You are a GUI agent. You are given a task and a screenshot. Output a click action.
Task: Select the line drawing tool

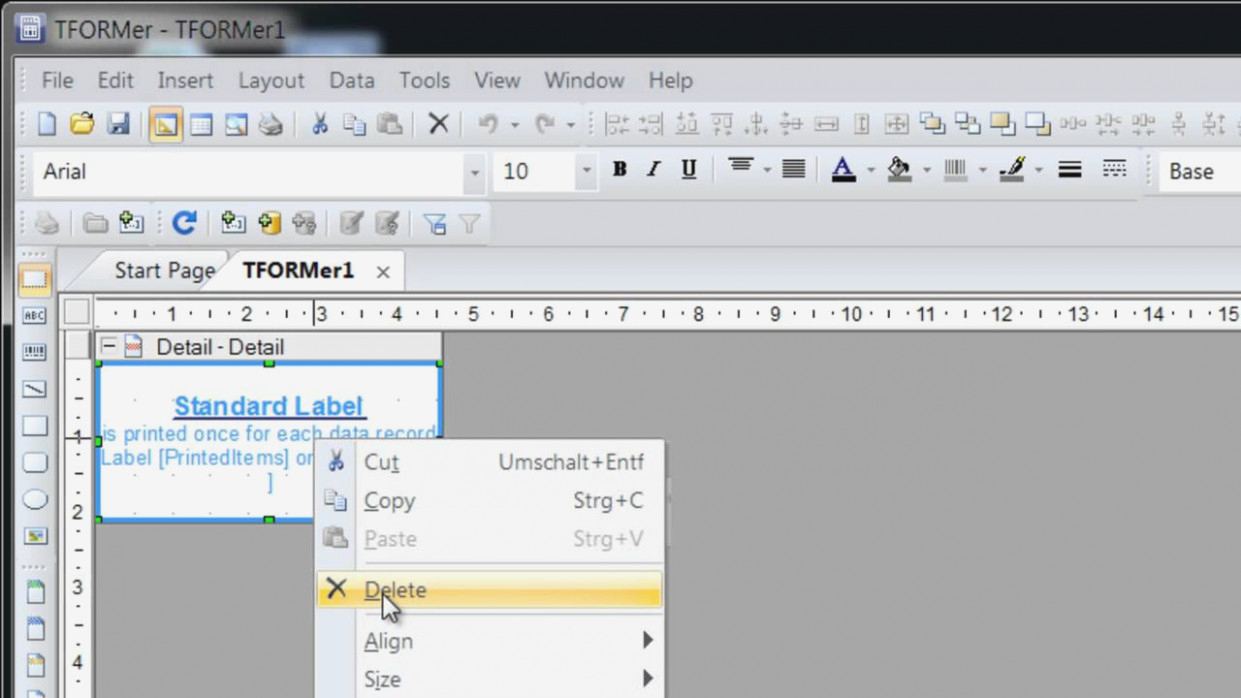click(x=35, y=389)
